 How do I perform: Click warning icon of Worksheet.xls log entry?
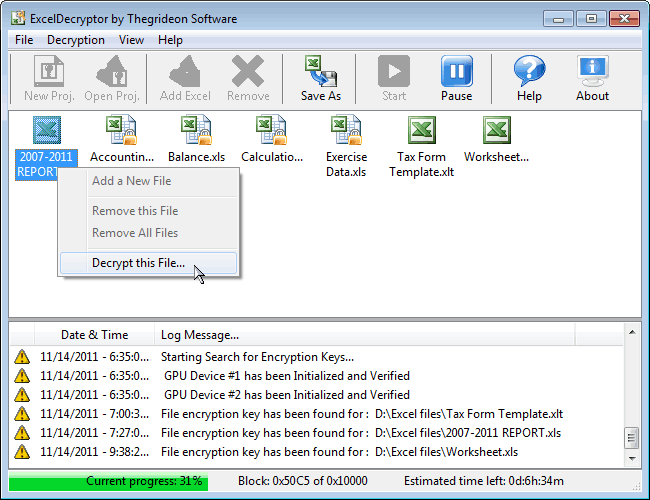coord(22,452)
